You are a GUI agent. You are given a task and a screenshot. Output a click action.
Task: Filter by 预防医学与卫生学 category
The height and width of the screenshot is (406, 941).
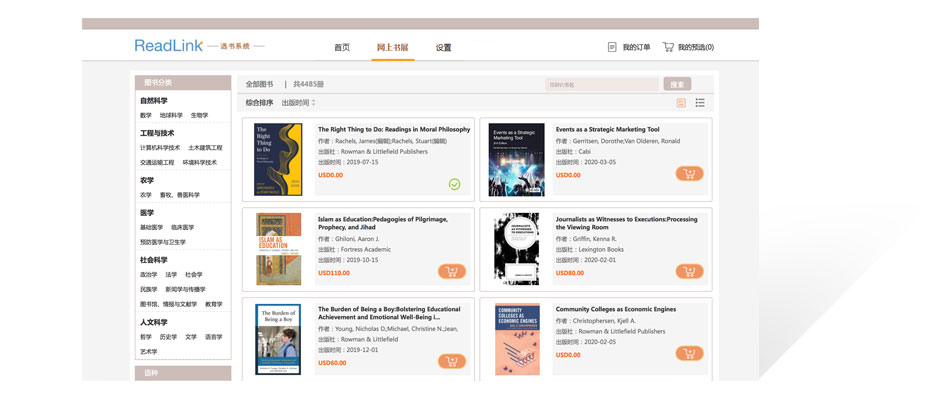click(163, 242)
